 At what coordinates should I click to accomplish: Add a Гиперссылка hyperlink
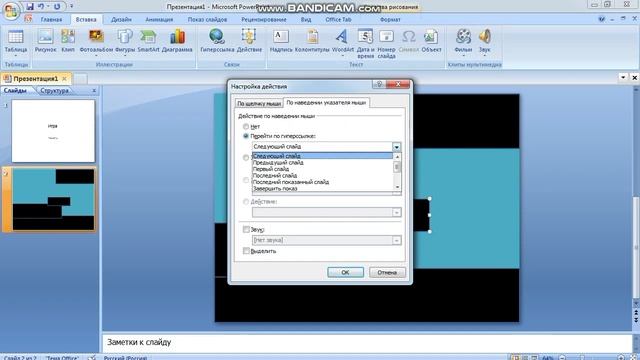point(217,41)
